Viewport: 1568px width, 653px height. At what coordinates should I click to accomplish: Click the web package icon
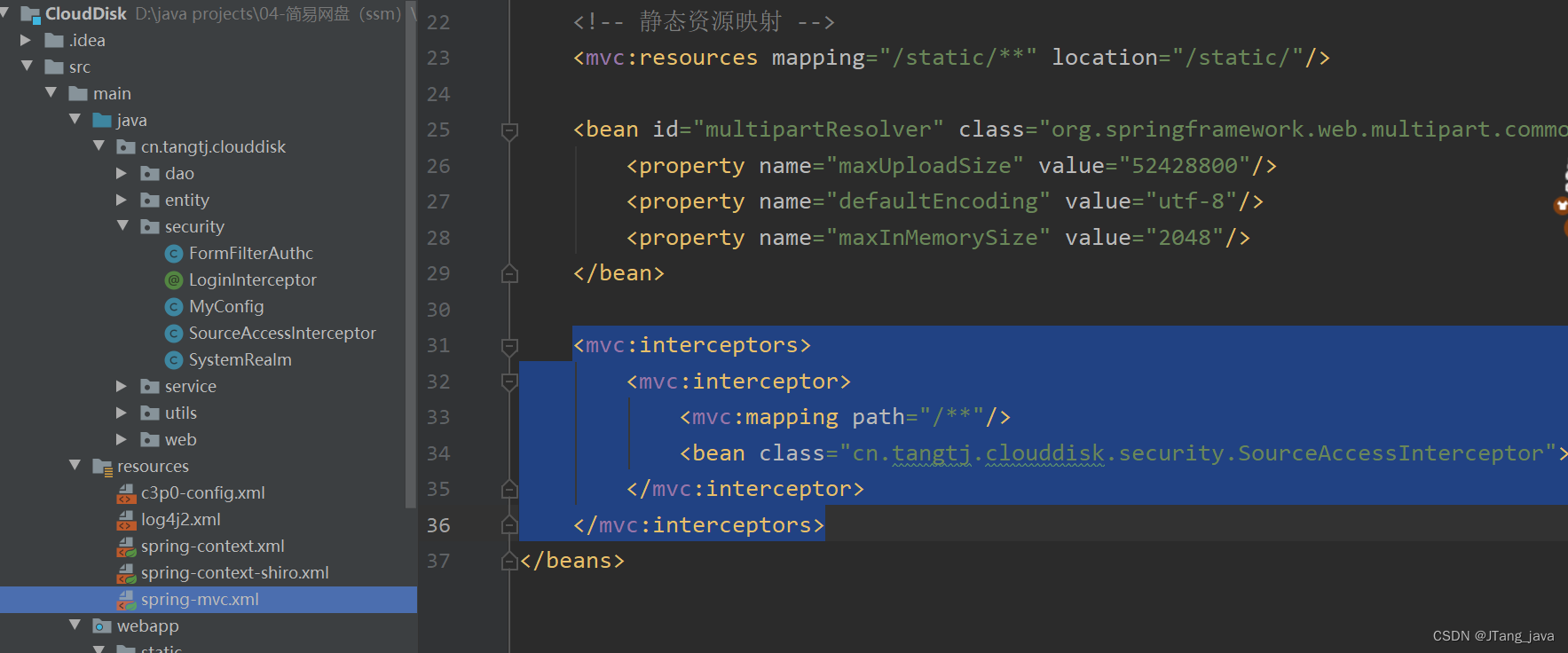point(150,439)
